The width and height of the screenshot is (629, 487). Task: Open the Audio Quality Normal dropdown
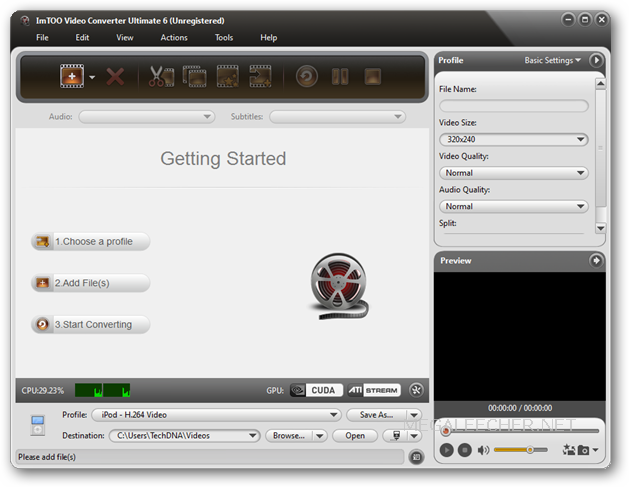pyautogui.click(x=514, y=206)
